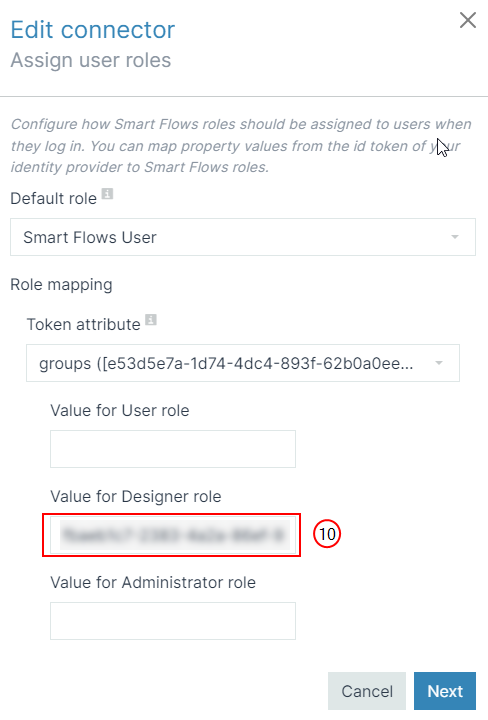488x720 pixels.
Task: Click the blurred Designer role value field
Action: 173,535
